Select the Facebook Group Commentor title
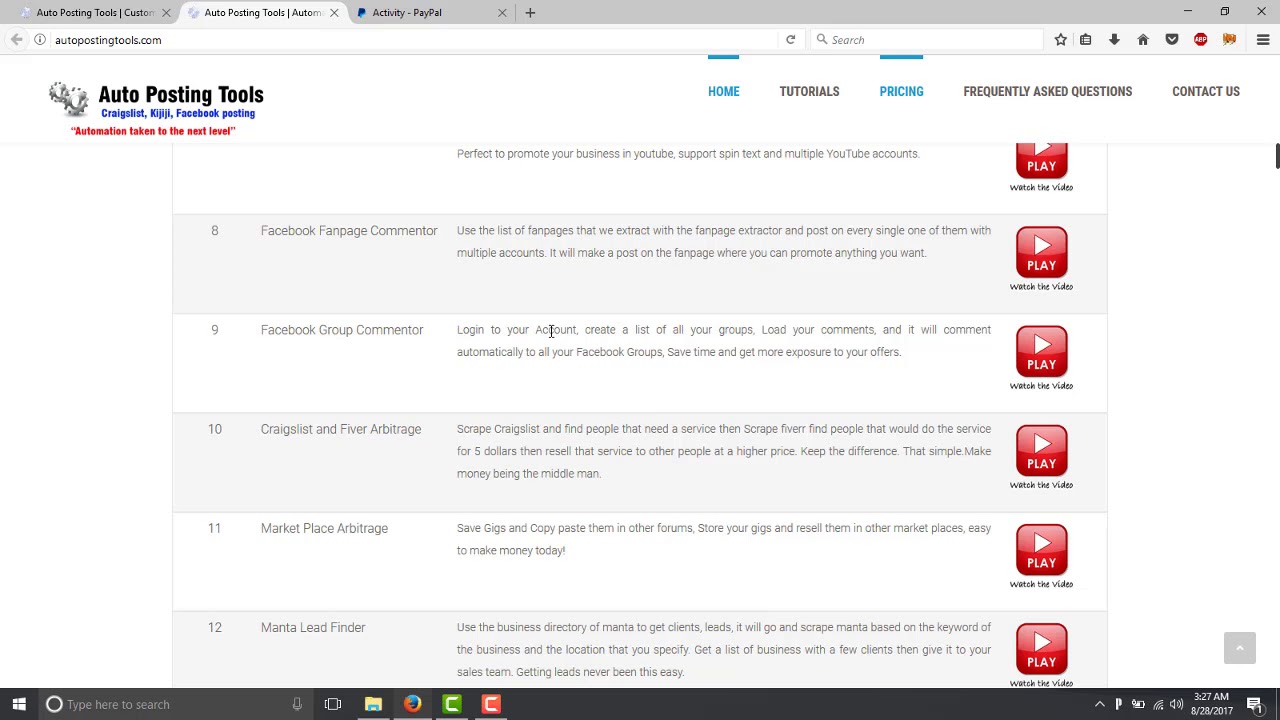The image size is (1280, 720). coord(342,330)
